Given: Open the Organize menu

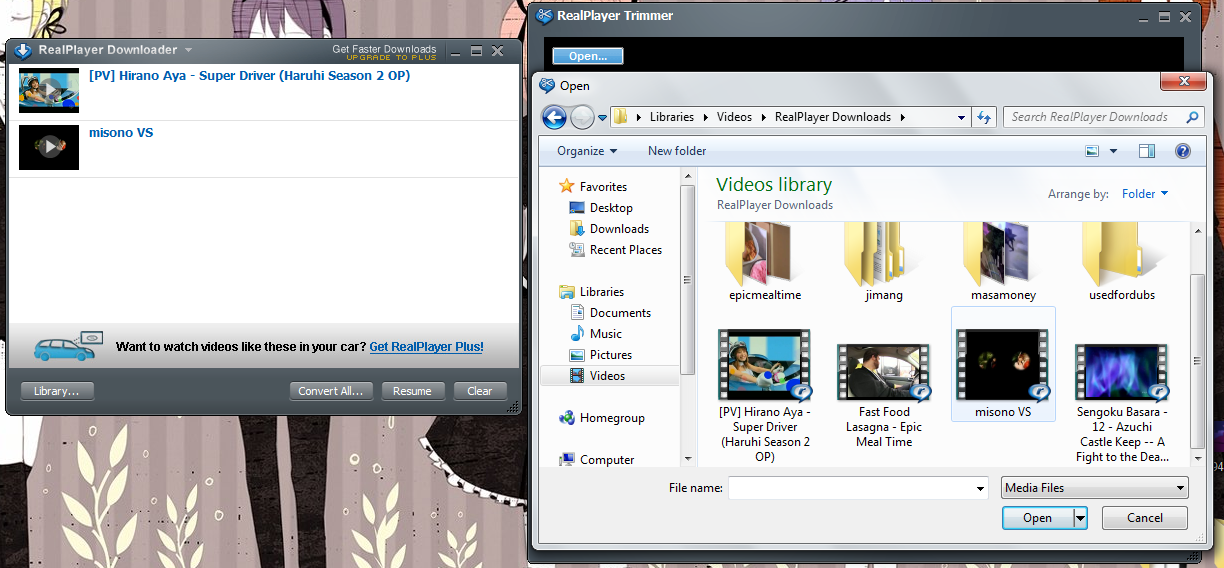Looking at the screenshot, I should 587,151.
